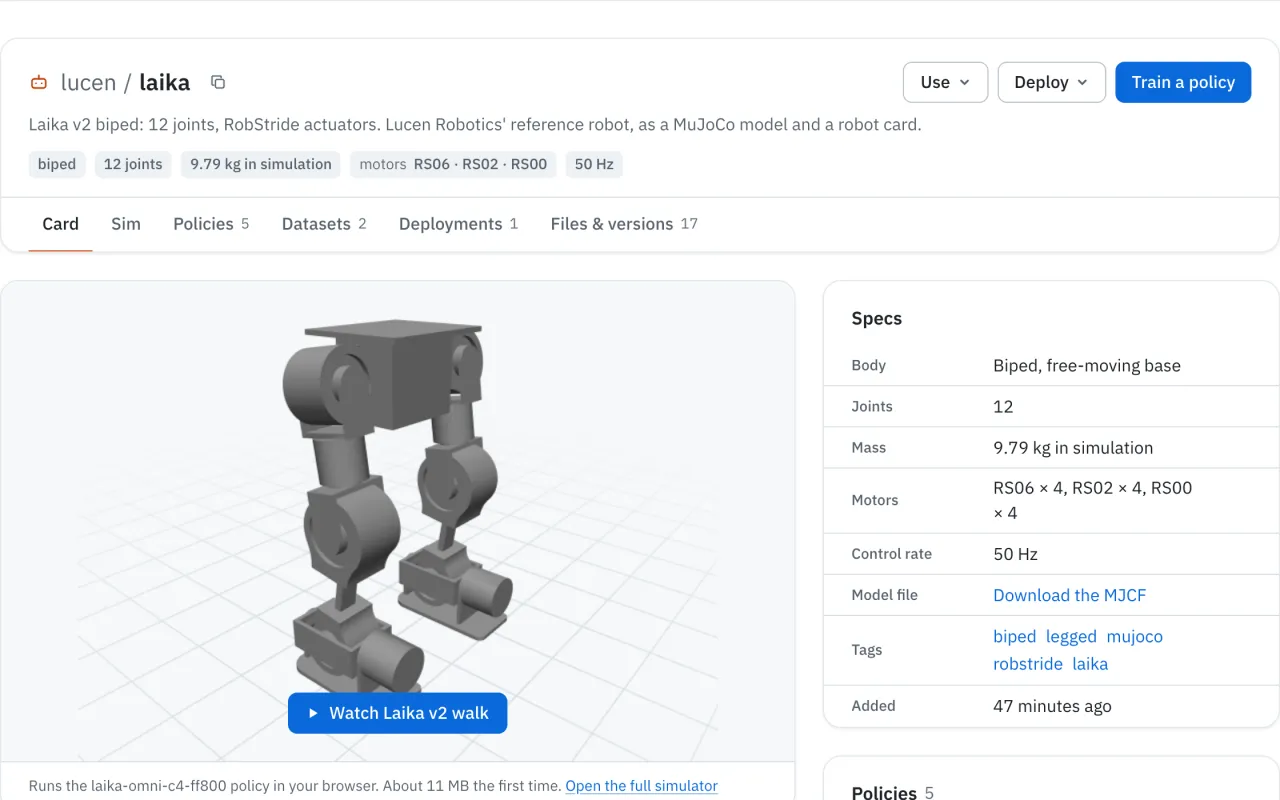
Task: Click the Laika v2 biped description text
Action: coord(475,125)
